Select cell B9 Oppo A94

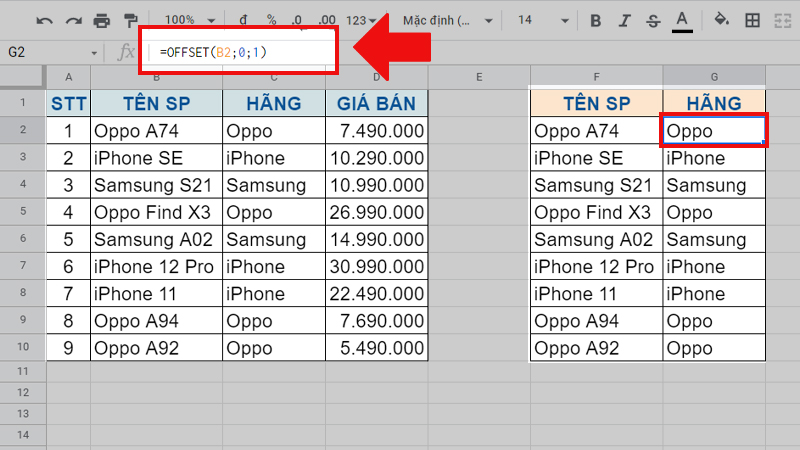pos(157,320)
